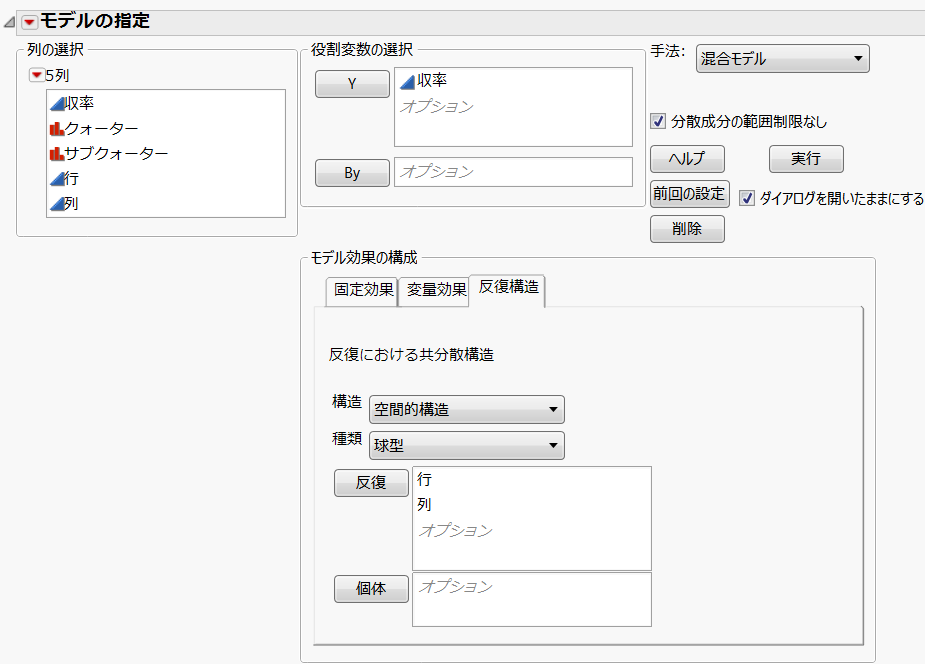
Task: Open the 手法 dropdown showing 混合モデル
Action: tap(782, 59)
